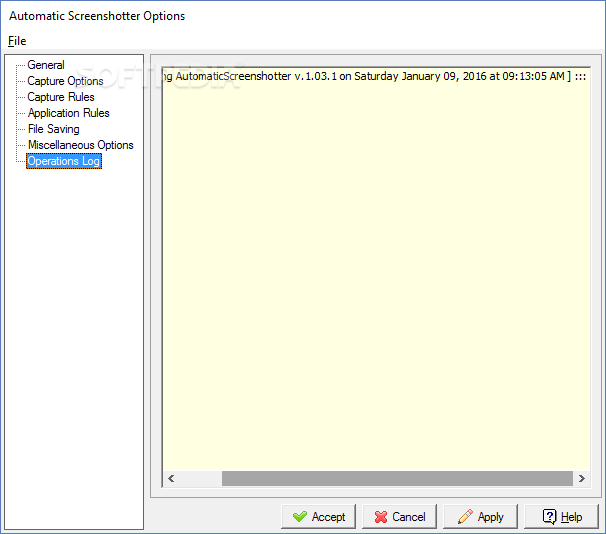Click the question mark Help icon
Screen dimensions: 606x534
549,517
